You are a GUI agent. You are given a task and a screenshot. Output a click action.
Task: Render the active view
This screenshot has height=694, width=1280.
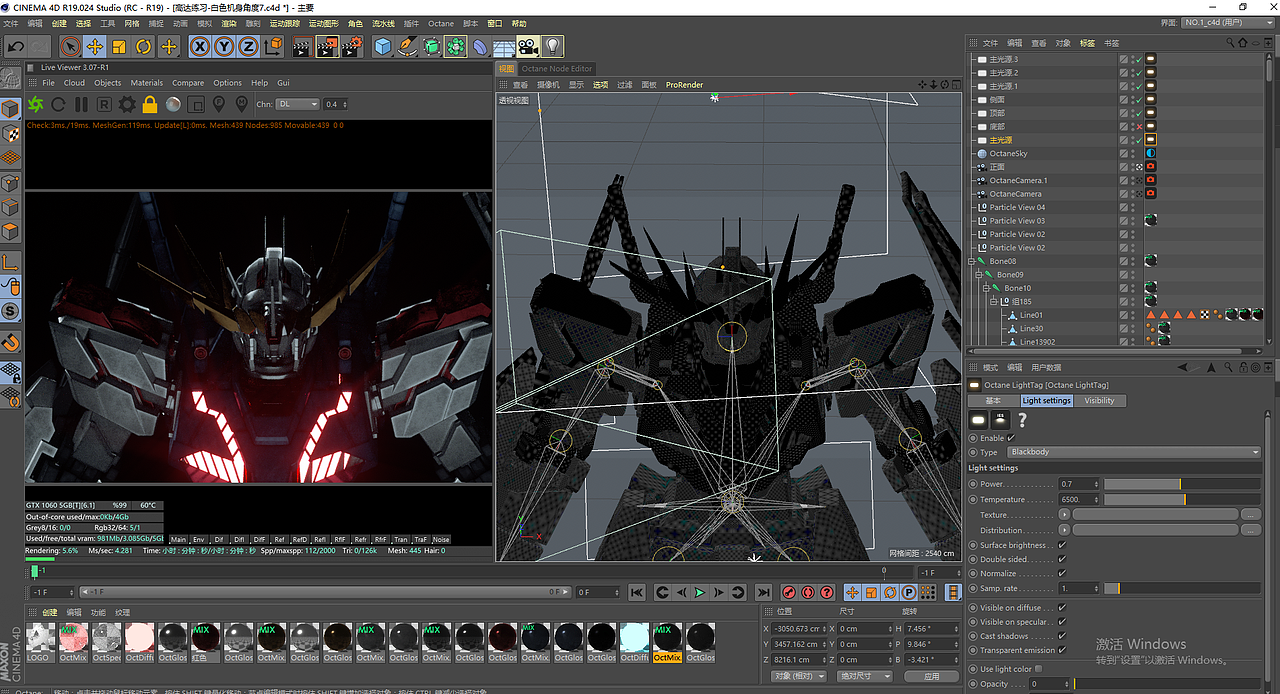(302, 46)
